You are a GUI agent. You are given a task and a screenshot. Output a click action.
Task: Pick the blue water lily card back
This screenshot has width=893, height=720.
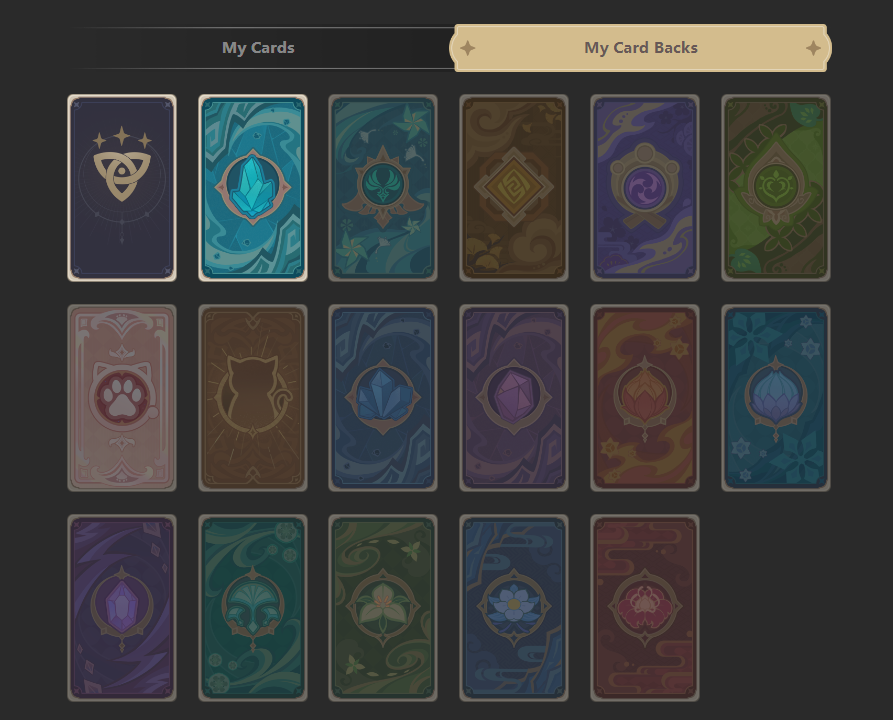pos(514,608)
